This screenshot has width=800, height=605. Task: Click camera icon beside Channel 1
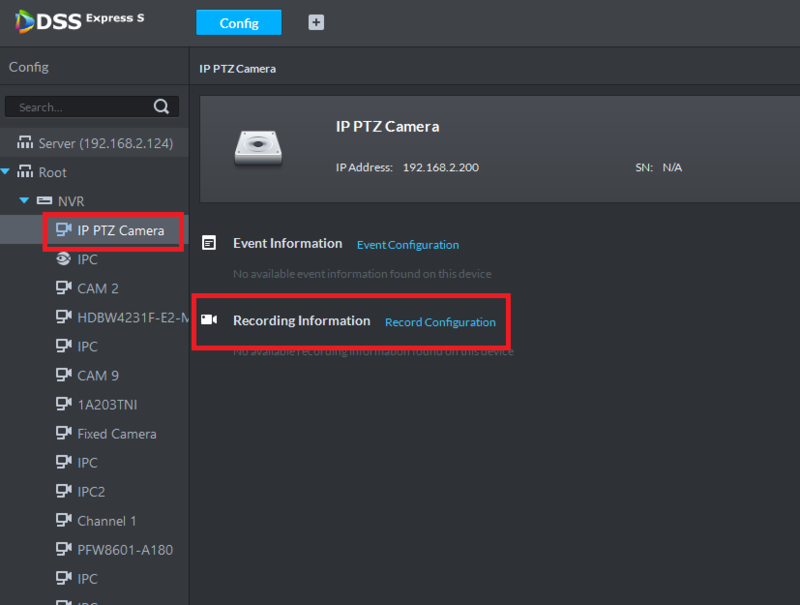click(63, 520)
